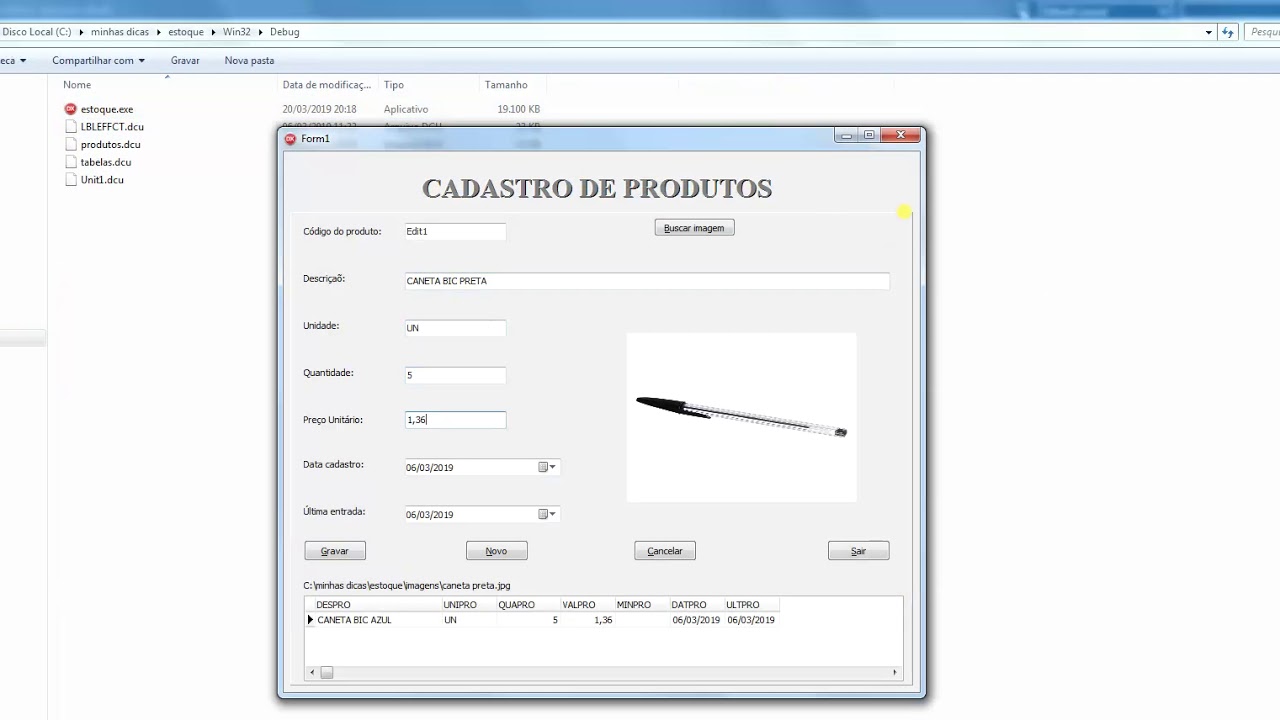Open the Data cadastro calendar dropdown
1280x720 pixels.
(547, 467)
